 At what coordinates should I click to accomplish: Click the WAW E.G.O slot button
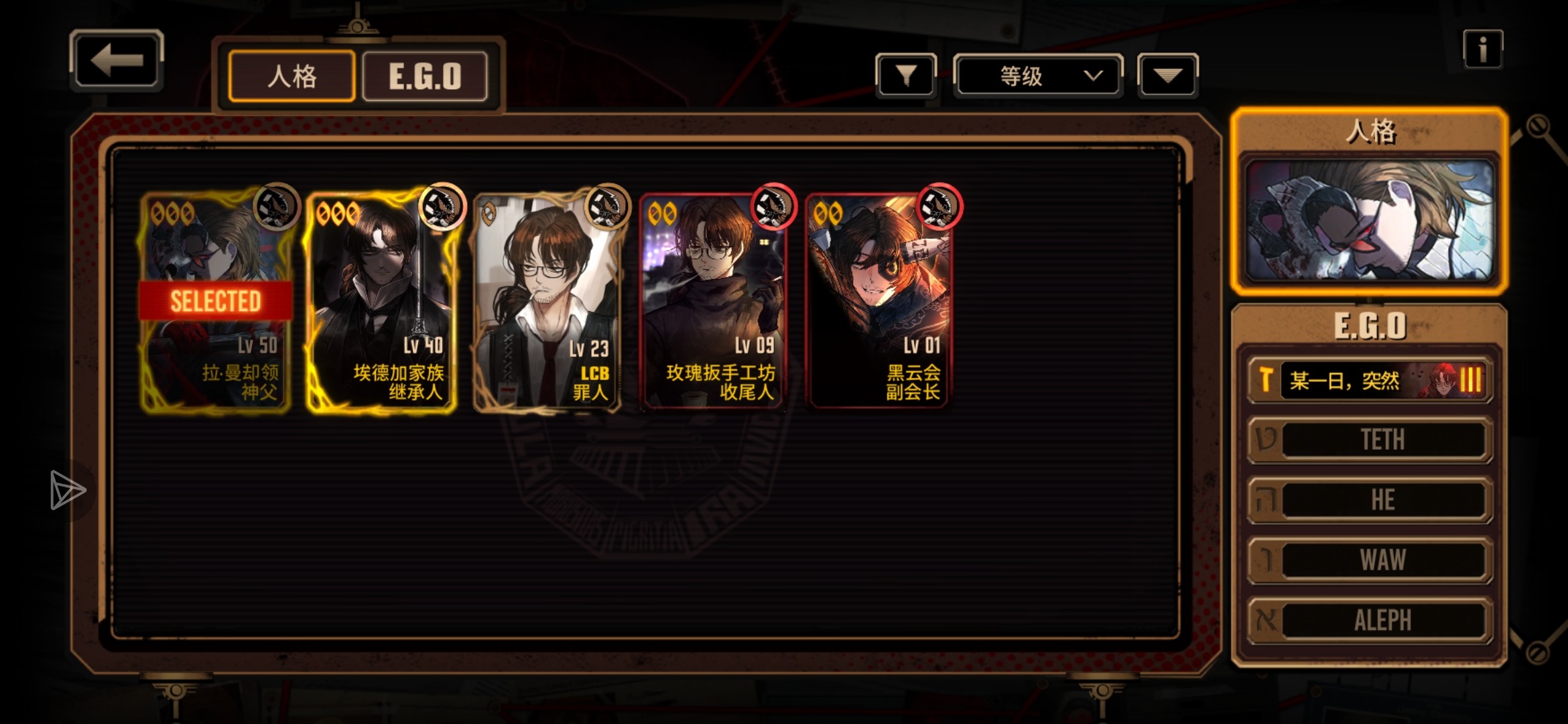coord(1369,560)
